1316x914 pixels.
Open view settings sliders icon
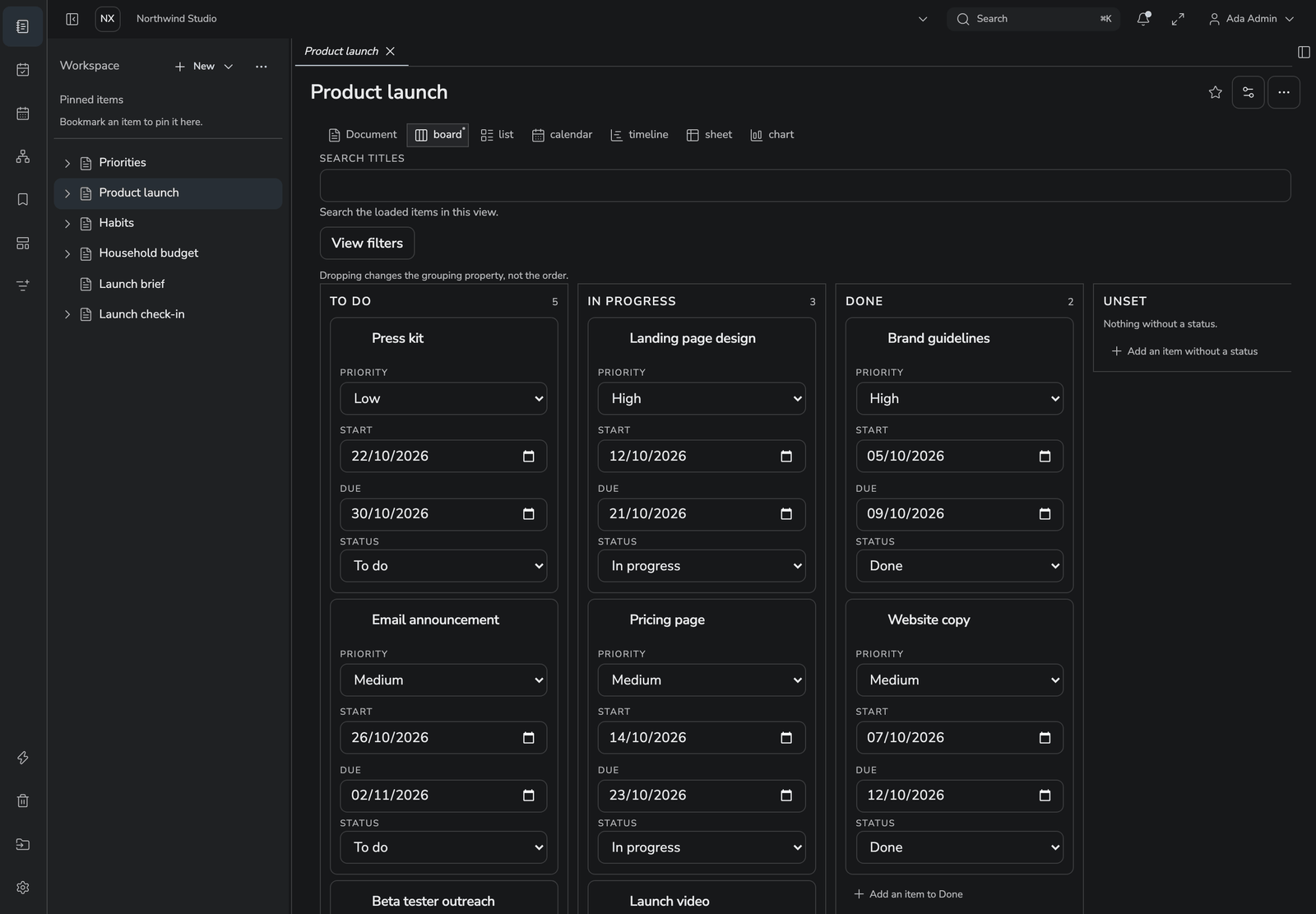tap(1248, 92)
